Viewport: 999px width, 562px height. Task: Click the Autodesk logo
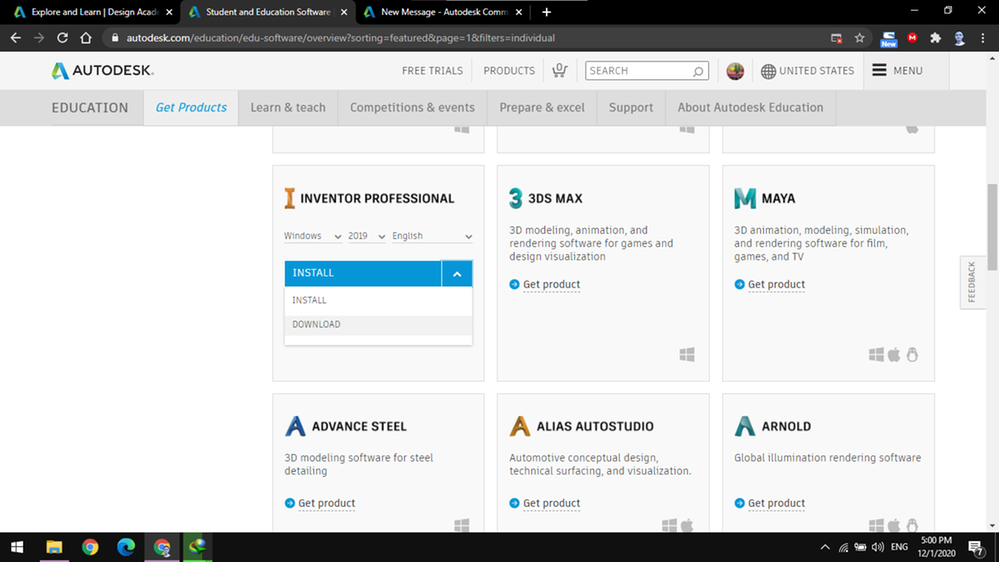pyautogui.click(x=103, y=71)
